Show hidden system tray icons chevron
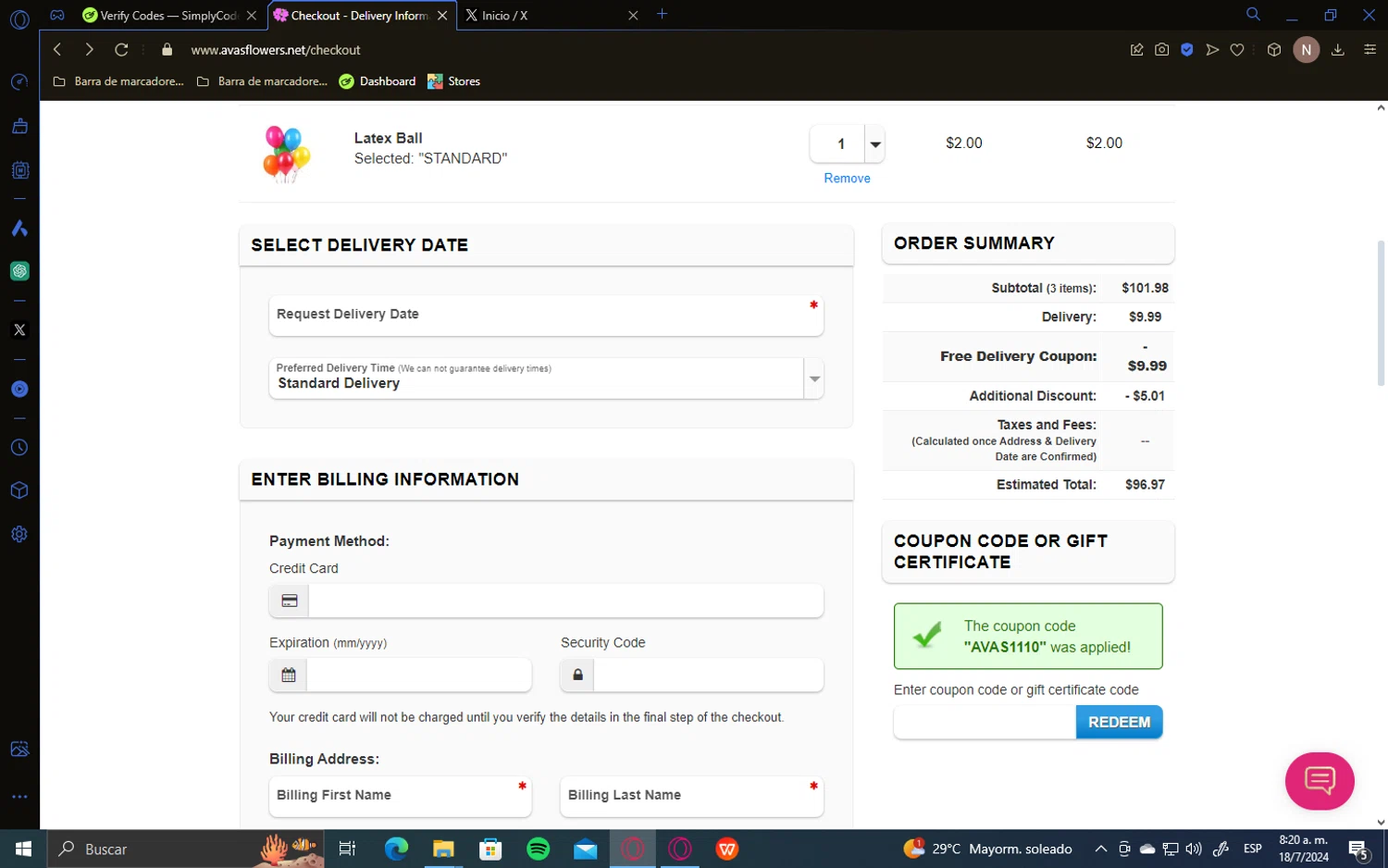The width and height of the screenshot is (1388, 868). pos(1101,849)
